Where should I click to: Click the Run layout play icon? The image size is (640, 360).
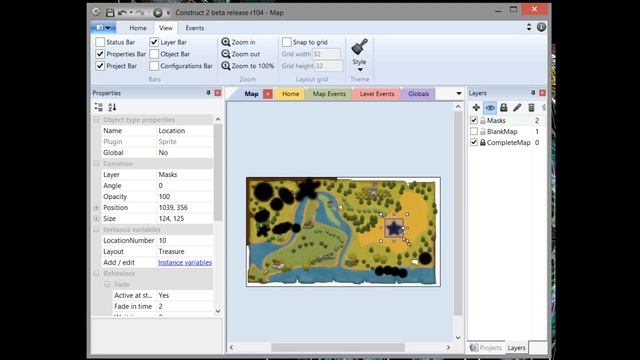point(158,13)
